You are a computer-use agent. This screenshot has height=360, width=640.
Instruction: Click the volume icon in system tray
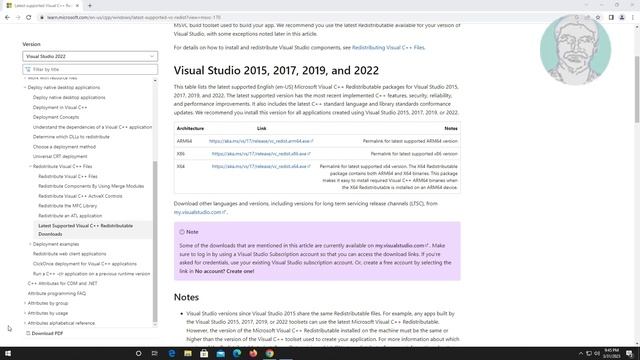click(597, 353)
